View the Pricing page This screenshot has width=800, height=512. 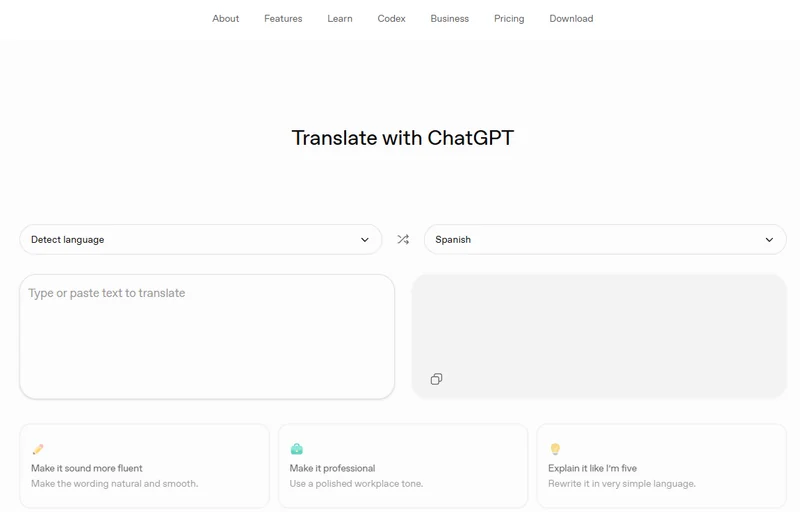pos(509,19)
